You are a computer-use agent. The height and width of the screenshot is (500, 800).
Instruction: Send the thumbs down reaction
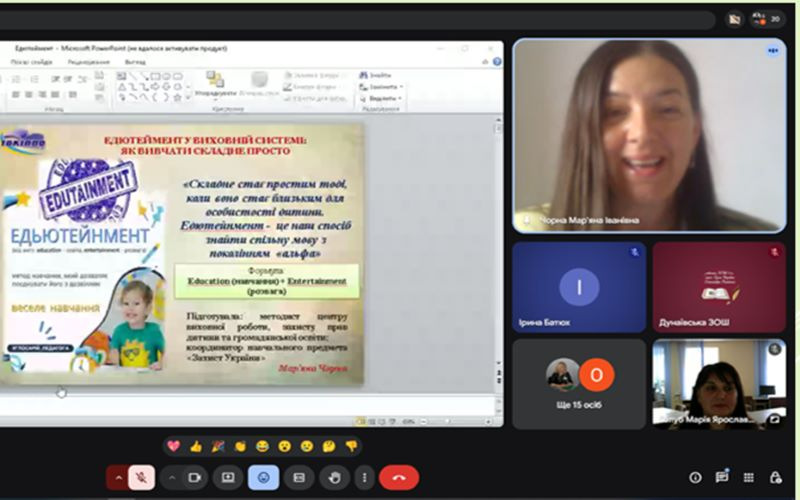point(351,446)
